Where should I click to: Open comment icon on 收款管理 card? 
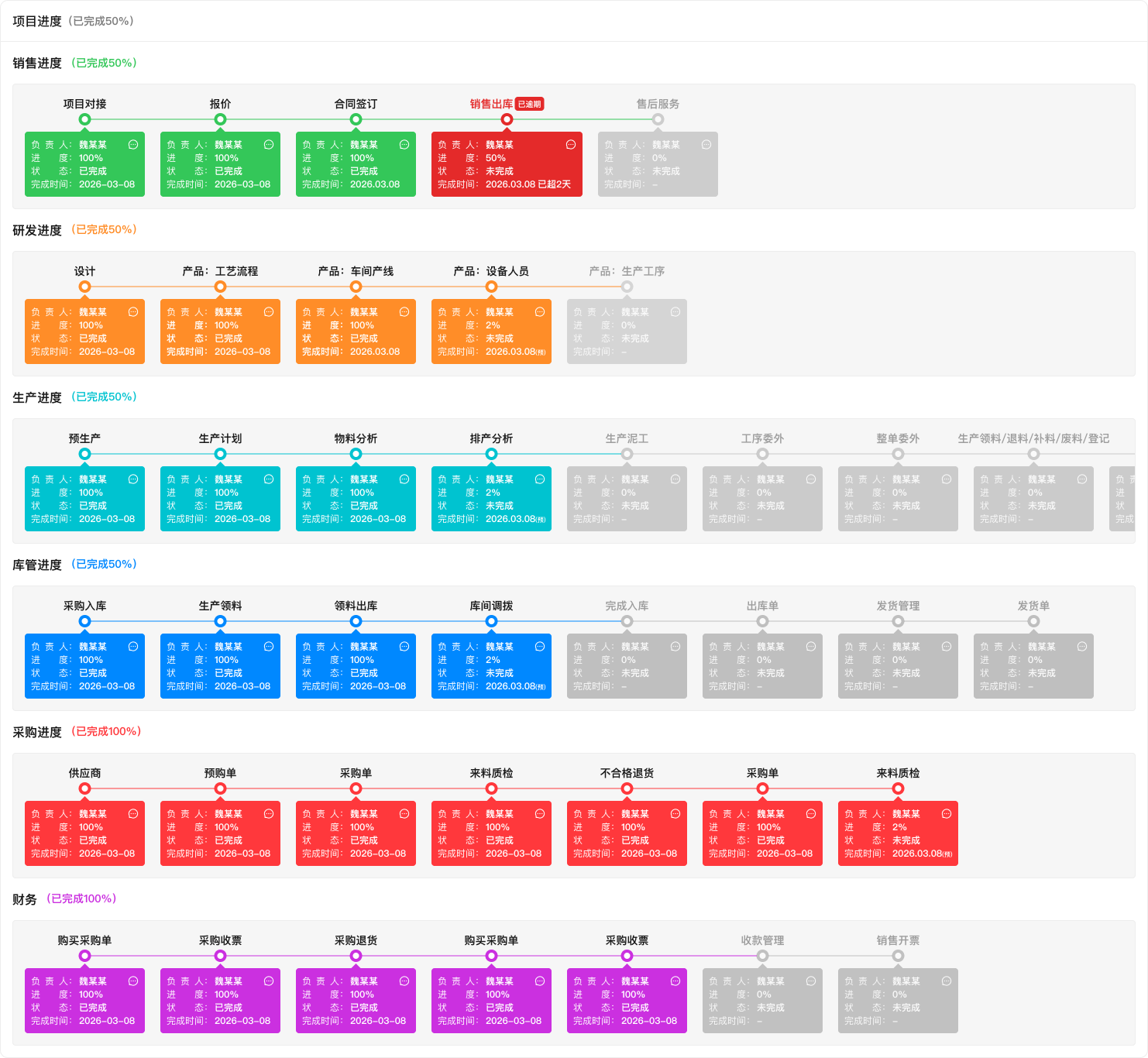pyautogui.click(x=811, y=981)
